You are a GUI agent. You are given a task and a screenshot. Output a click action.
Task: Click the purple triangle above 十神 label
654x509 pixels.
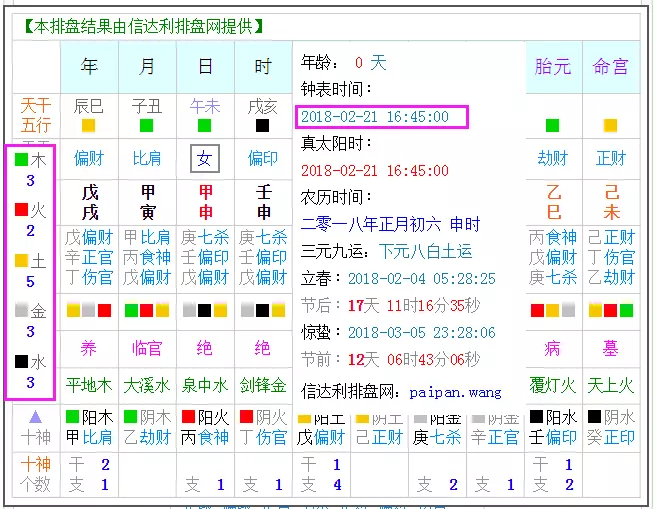click(36, 417)
